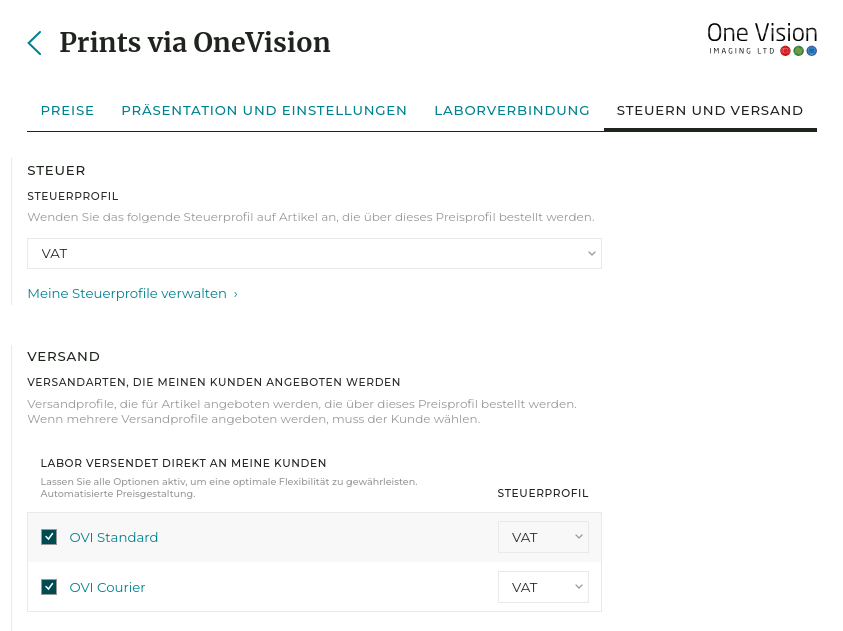
Task: Expand the VAT dropdown for OVI Courier
Action: (543, 587)
